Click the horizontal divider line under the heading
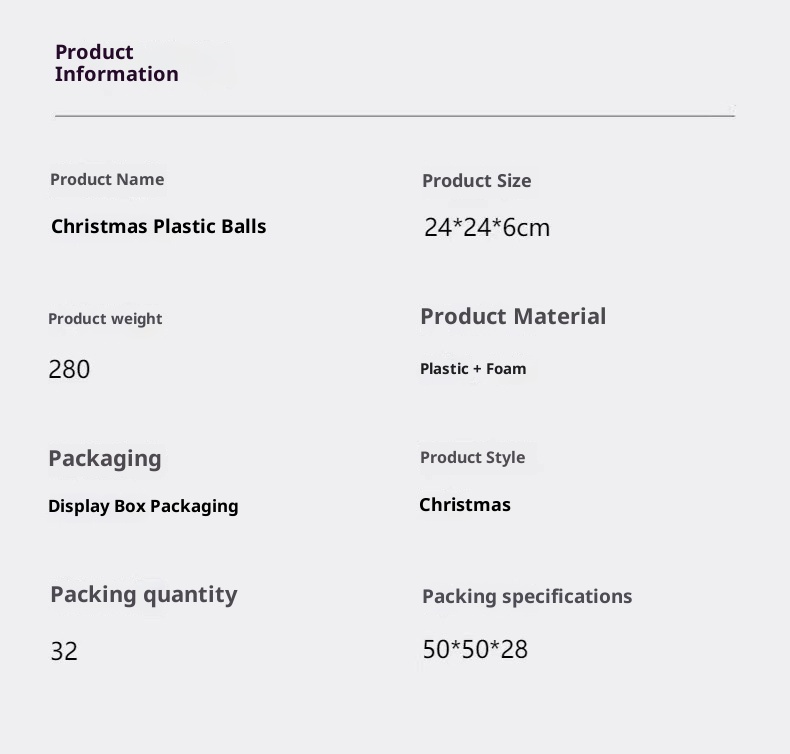Image resolution: width=790 pixels, height=754 pixels. [394, 116]
